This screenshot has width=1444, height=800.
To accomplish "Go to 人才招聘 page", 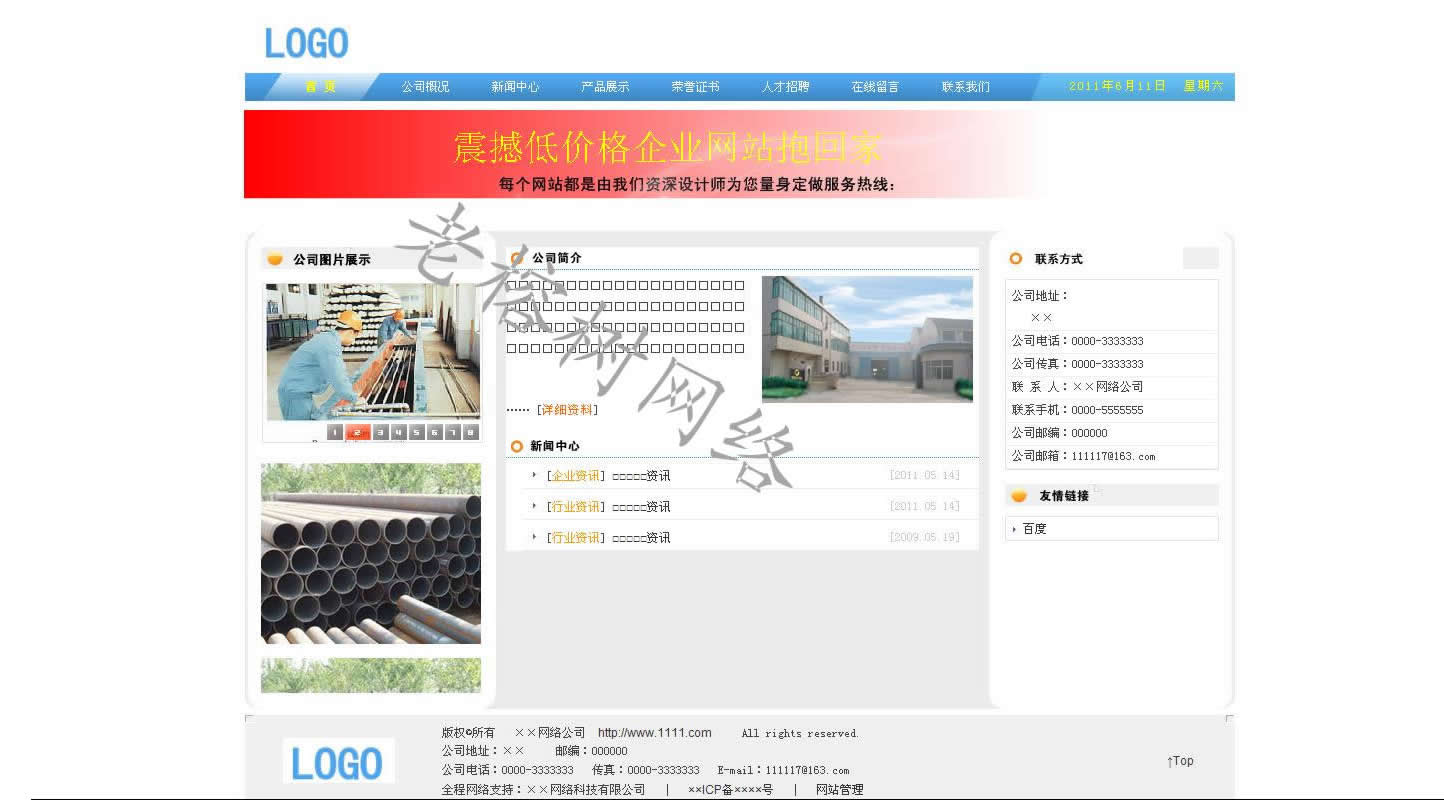I will point(785,87).
